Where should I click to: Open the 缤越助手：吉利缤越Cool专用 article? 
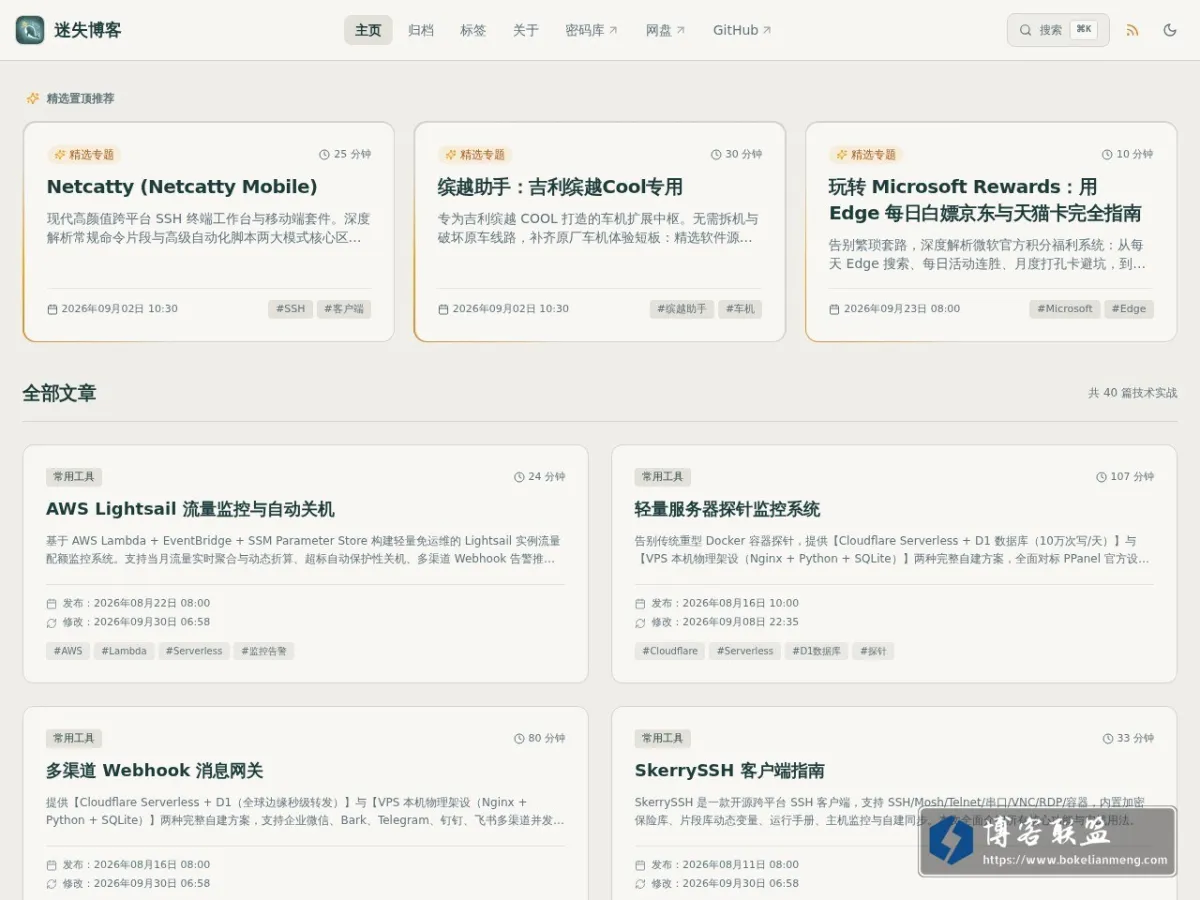pos(560,187)
